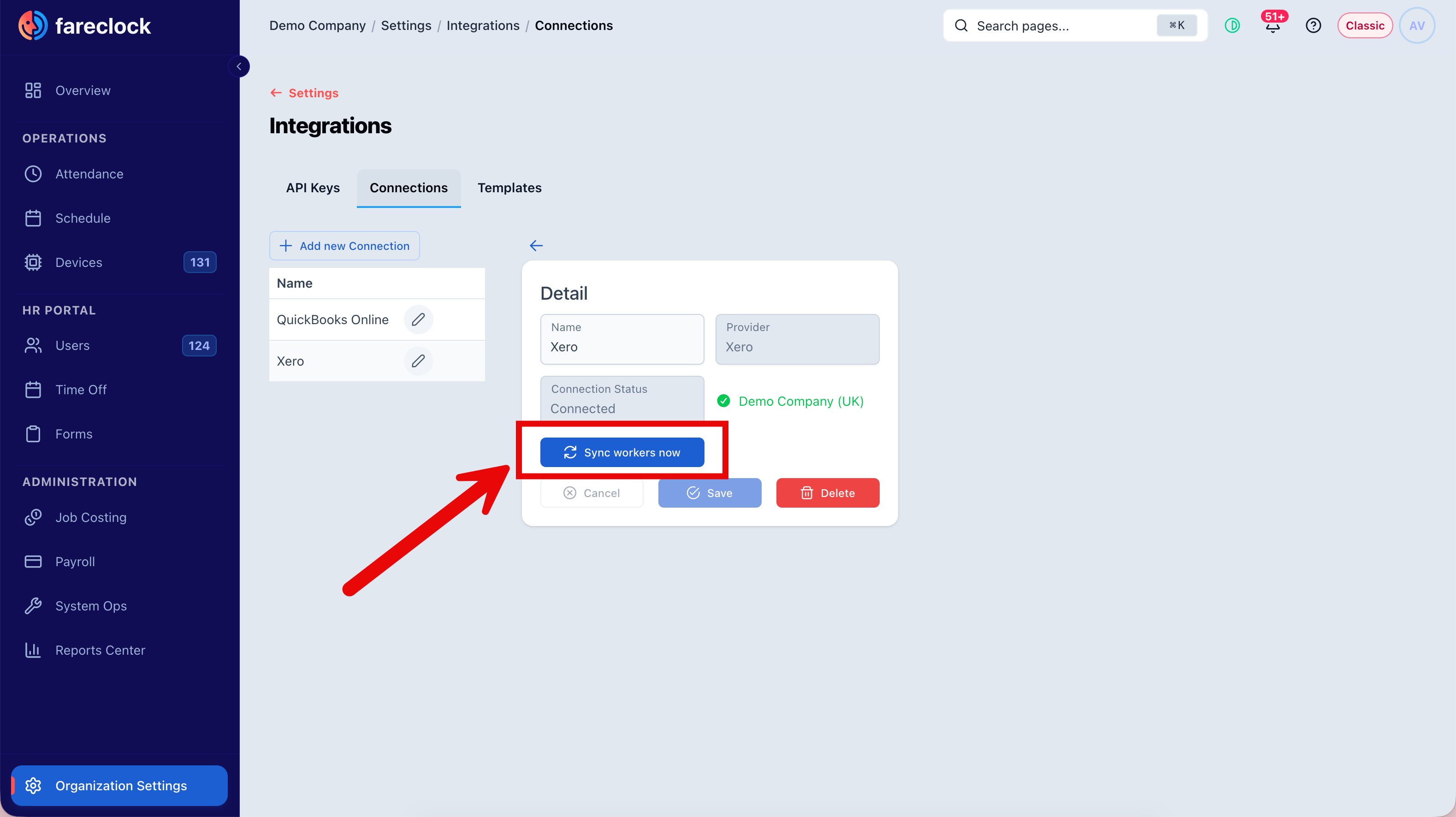
Task: Click the Sync workers now button
Action: (622, 452)
